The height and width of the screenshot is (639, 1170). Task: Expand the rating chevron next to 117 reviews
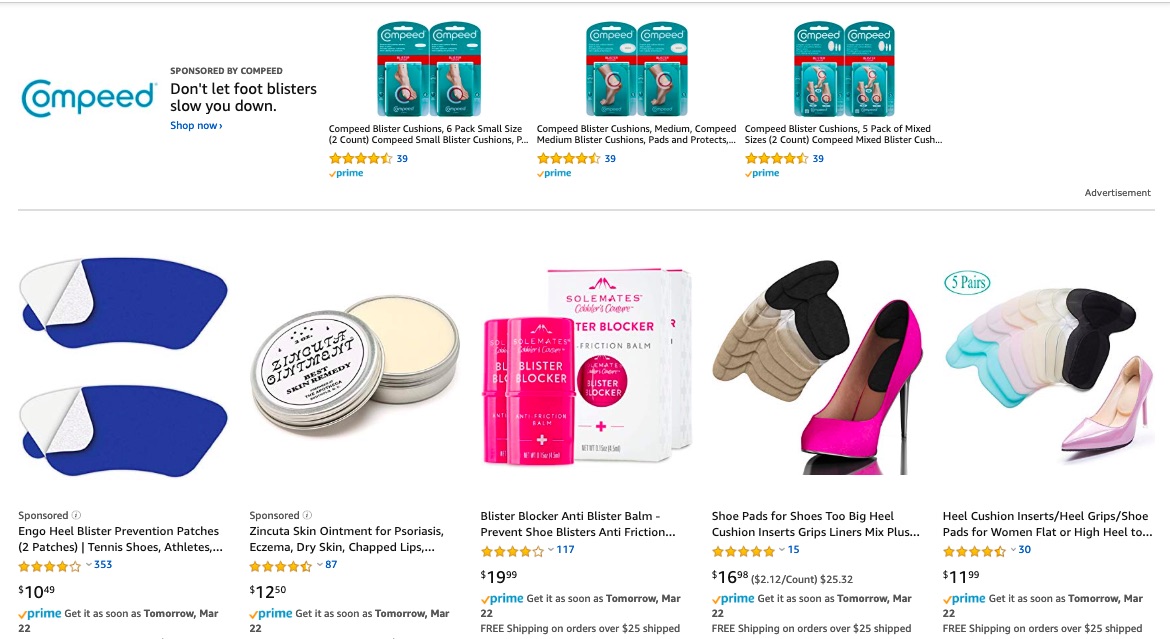551,549
